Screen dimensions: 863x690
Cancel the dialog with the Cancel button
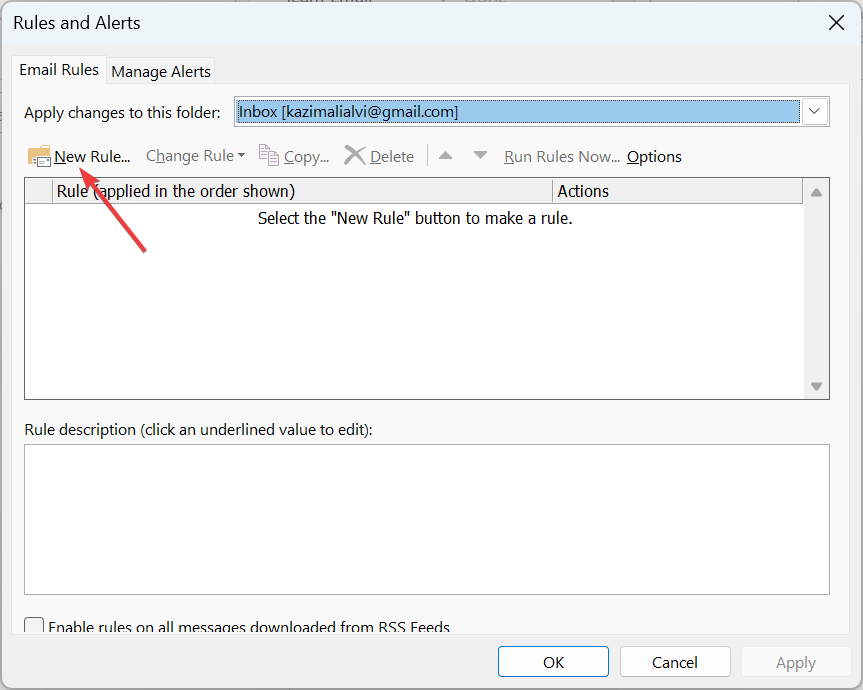point(675,662)
